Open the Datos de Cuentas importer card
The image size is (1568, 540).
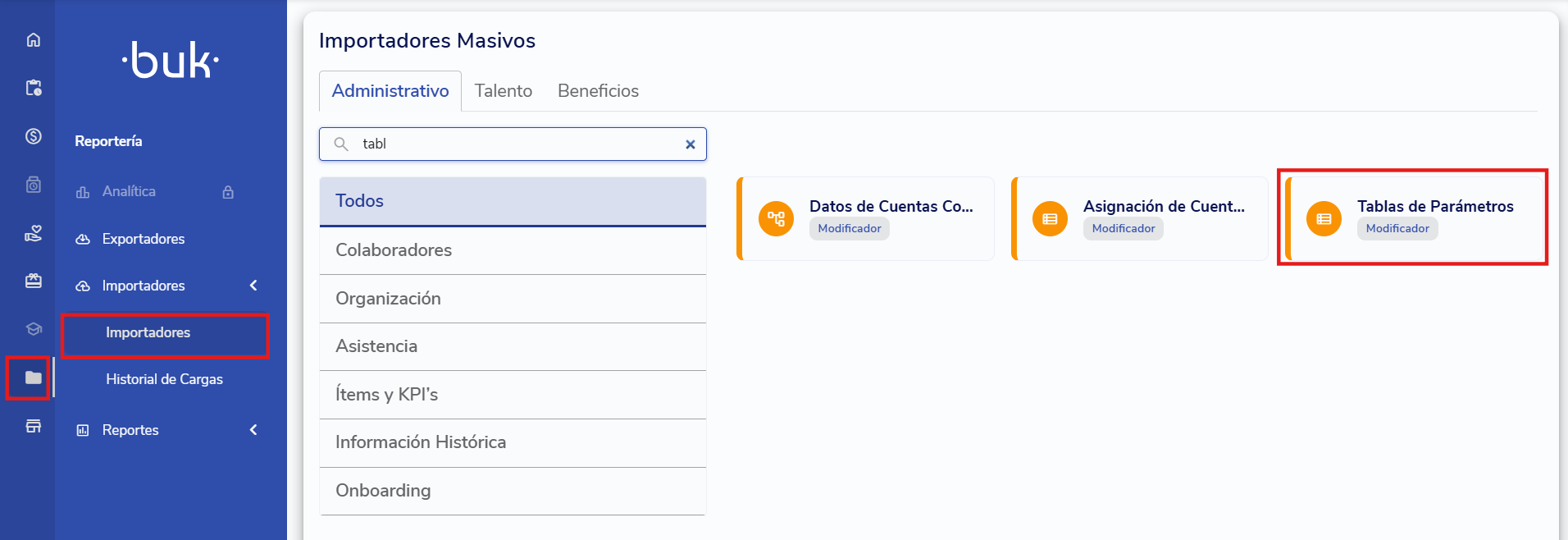[866, 218]
